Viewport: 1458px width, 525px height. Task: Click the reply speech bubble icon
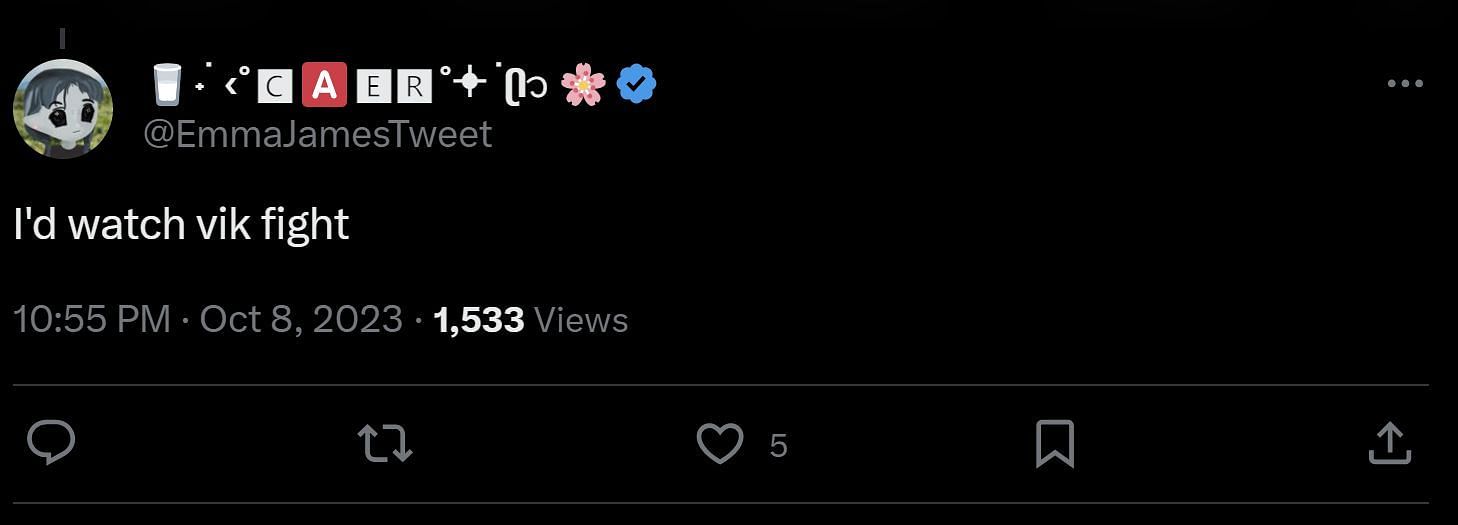50,443
